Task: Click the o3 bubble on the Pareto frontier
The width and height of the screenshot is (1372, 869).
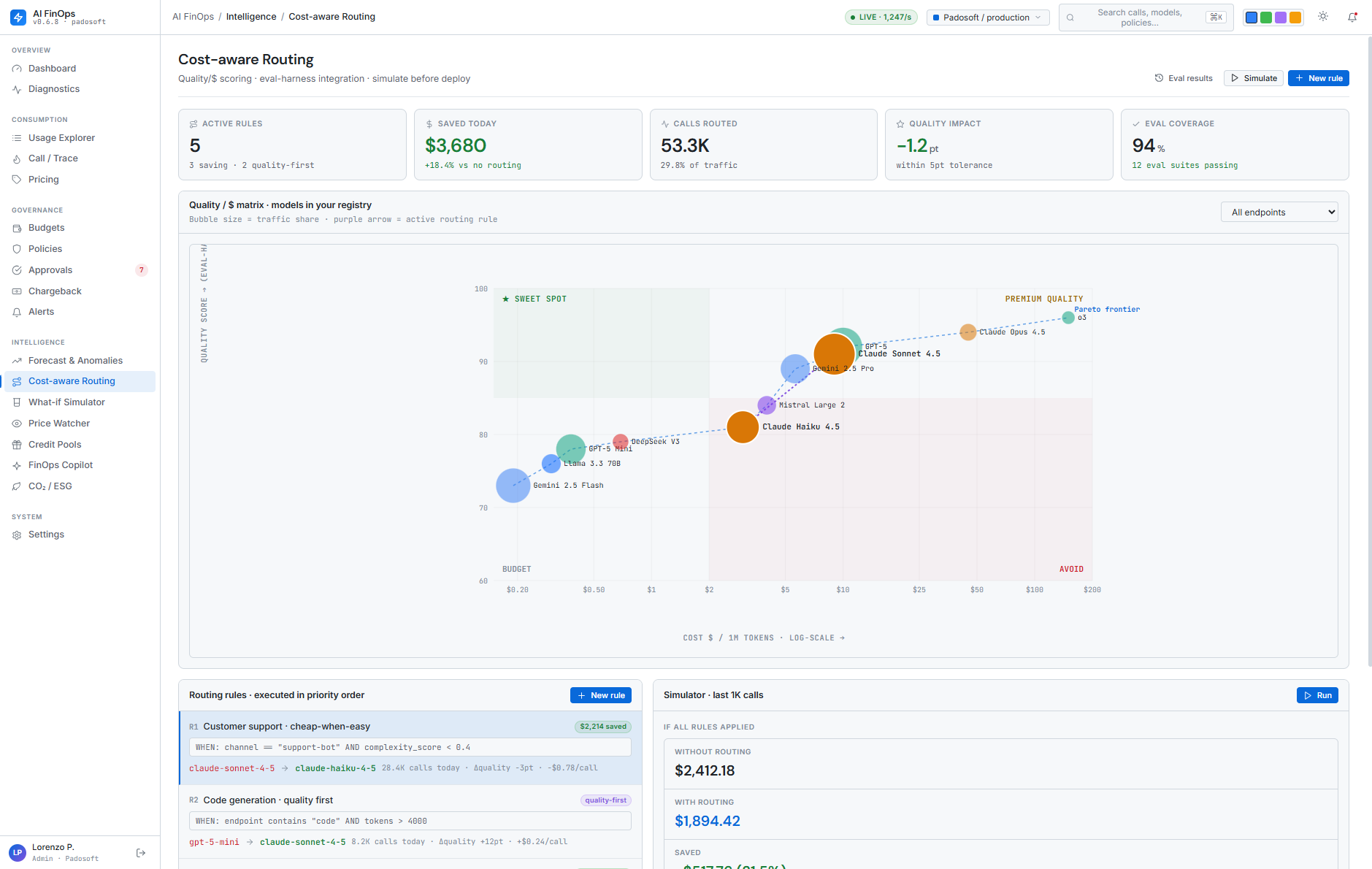Action: coord(1068,318)
